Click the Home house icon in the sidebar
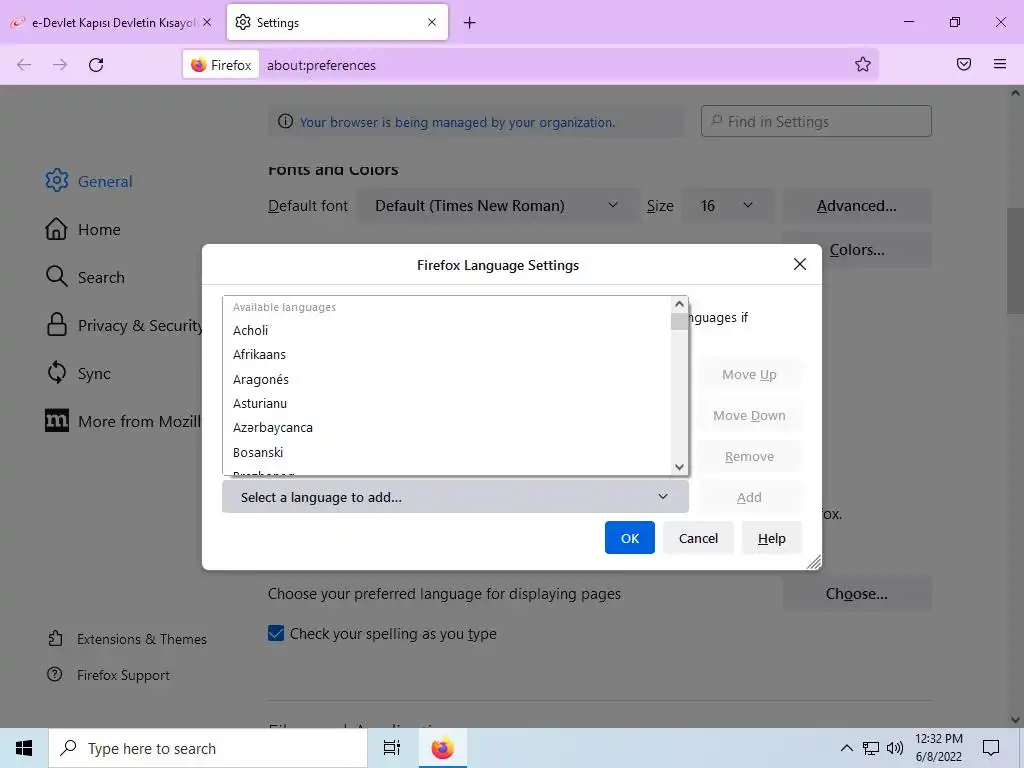The width and height of the screenshot is (1024, 768). click(x=56, y=229)
